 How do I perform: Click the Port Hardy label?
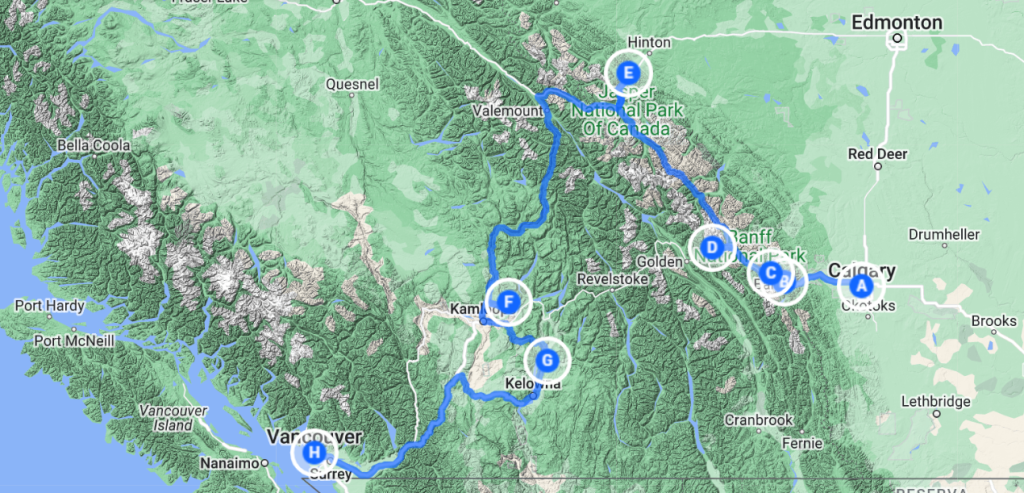[x=50, y=305]
